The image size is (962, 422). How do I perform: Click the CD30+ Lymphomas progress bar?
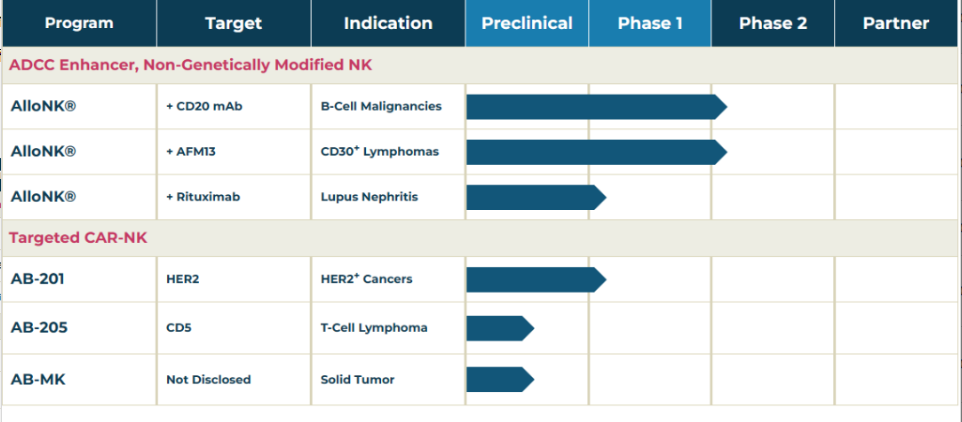pyautogui.click(x=595, y=152)
